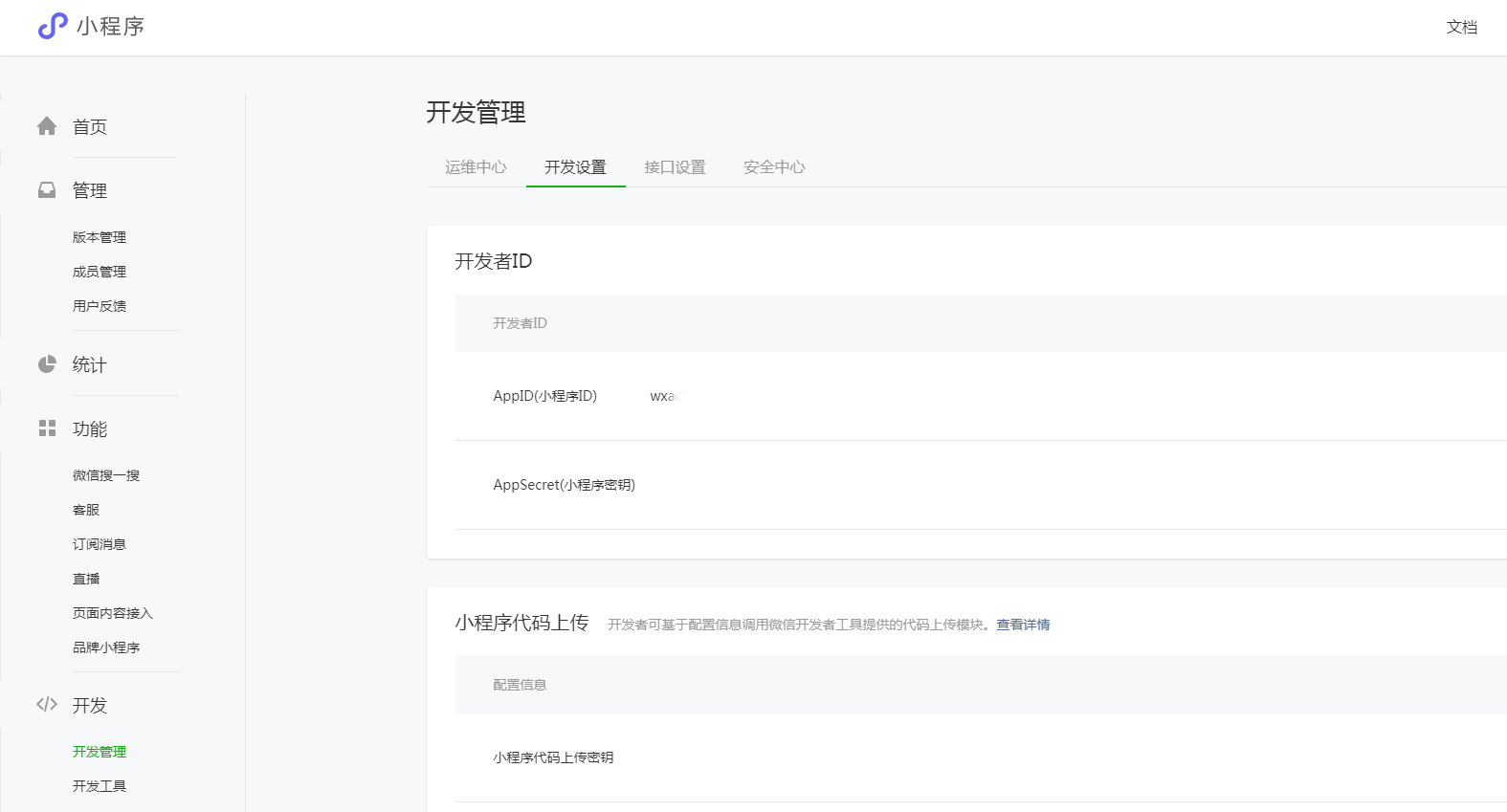Screen dimensions: 1507x812
Task: Click the grid icon beside 功能
Action: 47,428
